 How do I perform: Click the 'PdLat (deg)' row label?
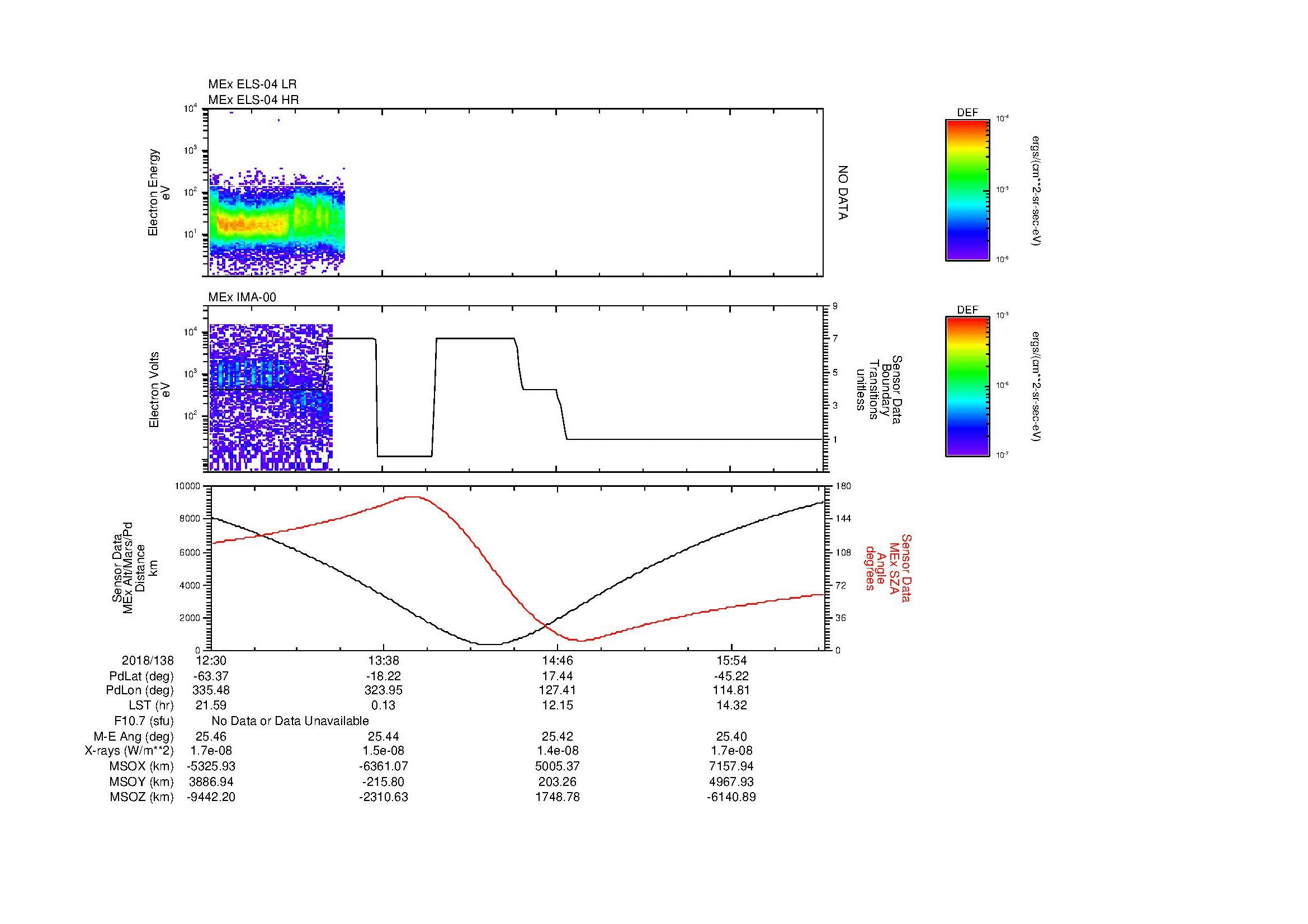pos(141,676)
